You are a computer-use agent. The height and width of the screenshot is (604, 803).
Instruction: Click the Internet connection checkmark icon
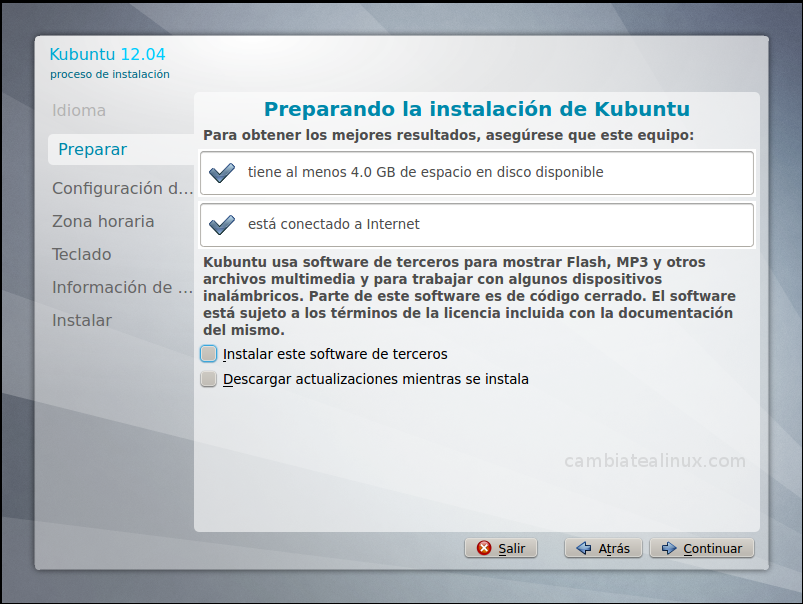tap(222, 224)
